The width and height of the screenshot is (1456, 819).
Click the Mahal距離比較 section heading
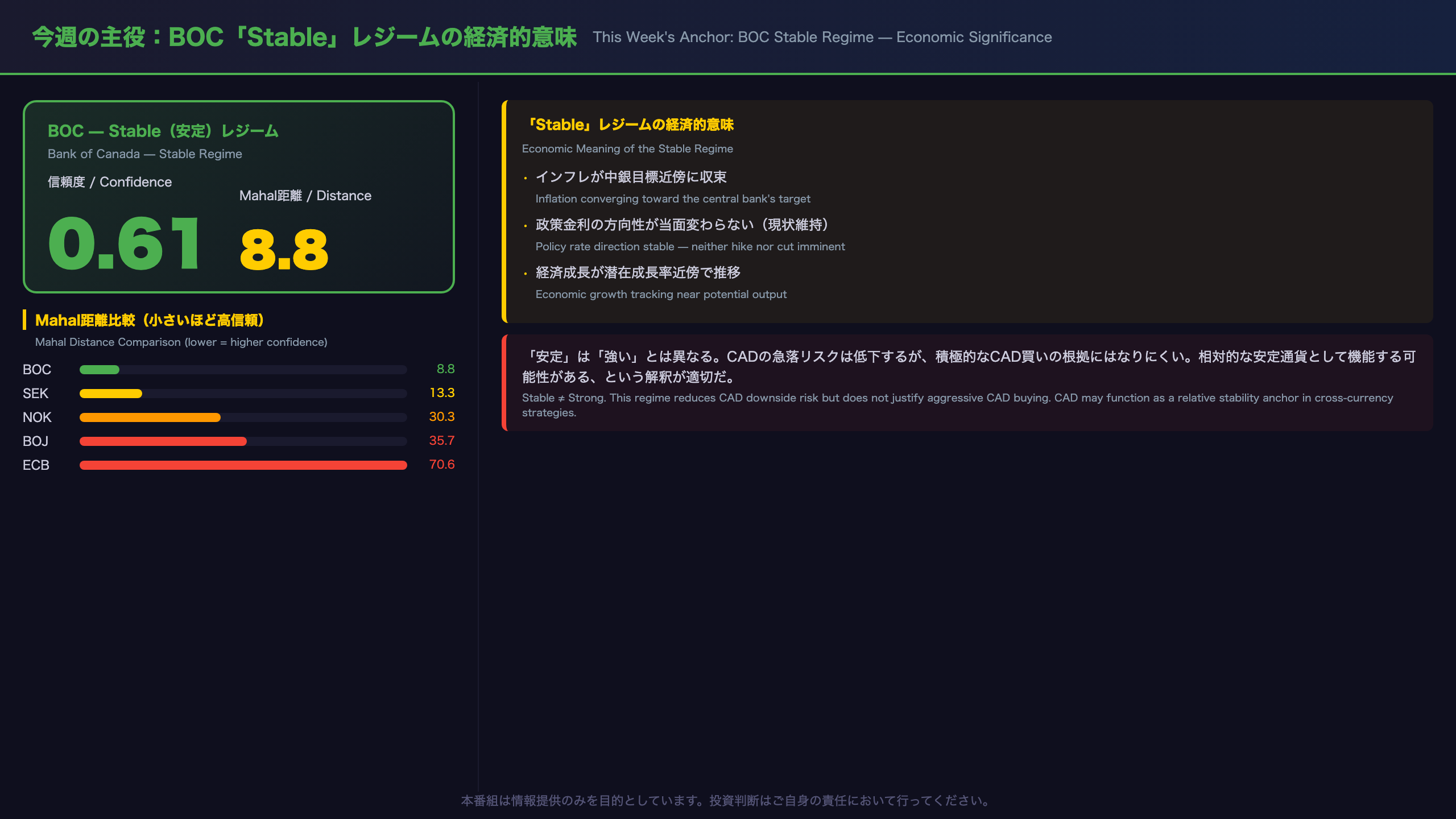[x=150, y=320]
